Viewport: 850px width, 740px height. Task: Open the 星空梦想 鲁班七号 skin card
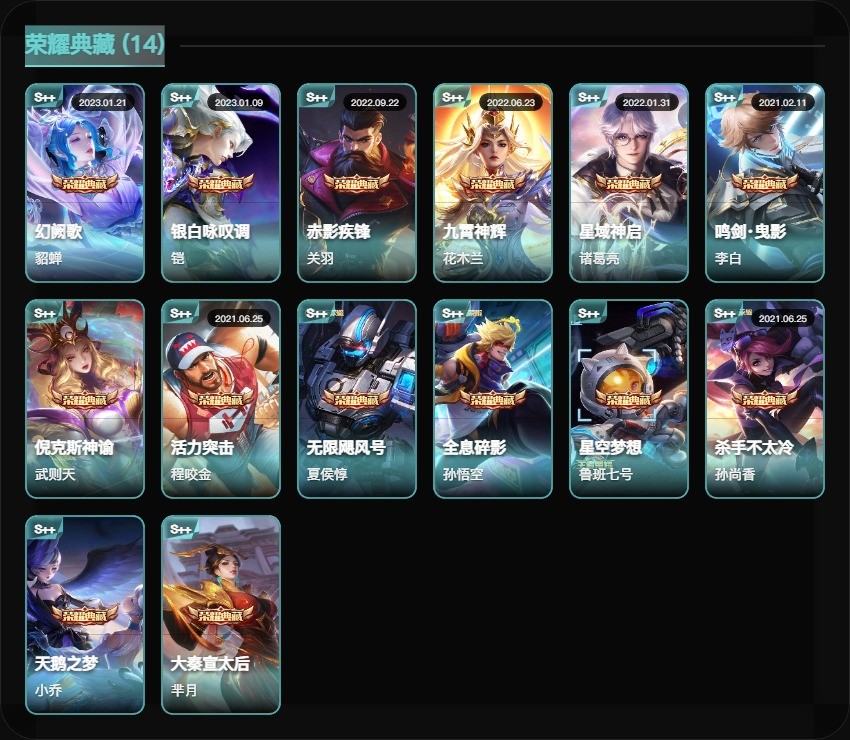[x=629, y=398]
